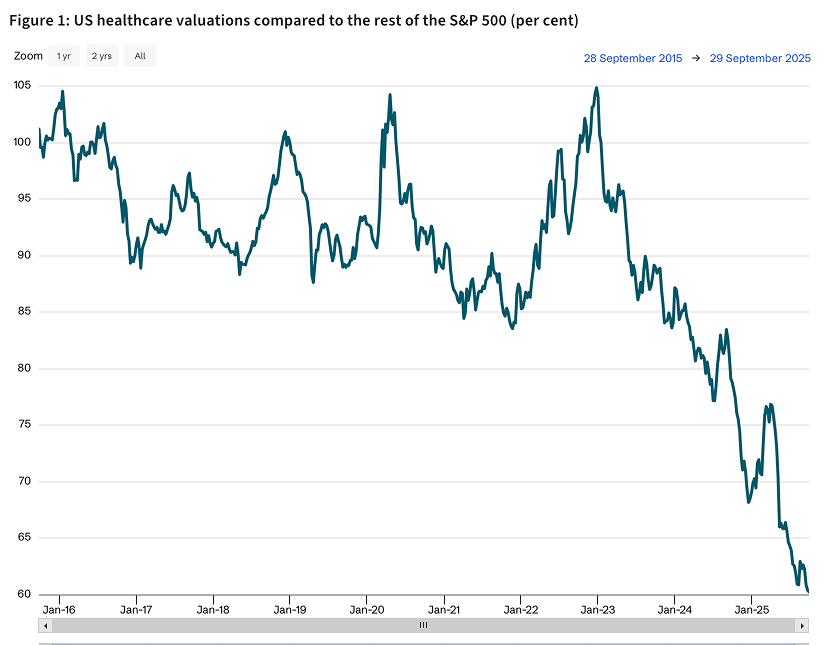Click the Jan-16 axis label
828x645 pixels.
click(58, 608)
